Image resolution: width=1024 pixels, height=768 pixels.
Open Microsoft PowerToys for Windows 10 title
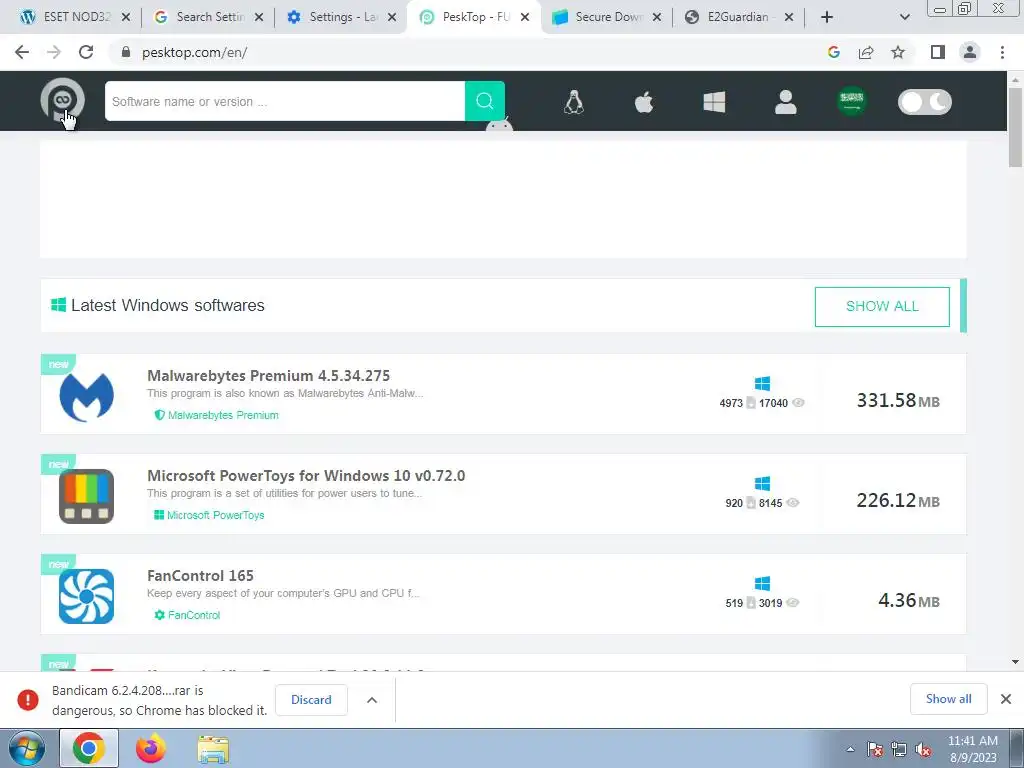306,475
